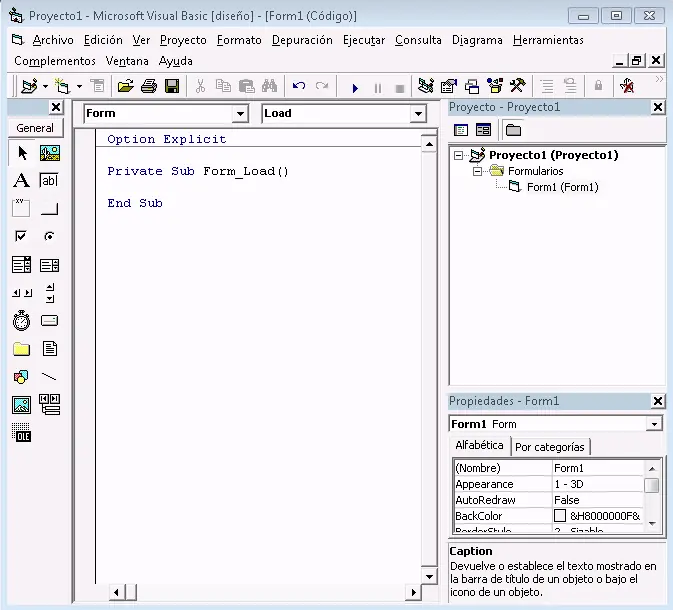
Task: Select the Timer control tool
Action: (x=21, y=321)
